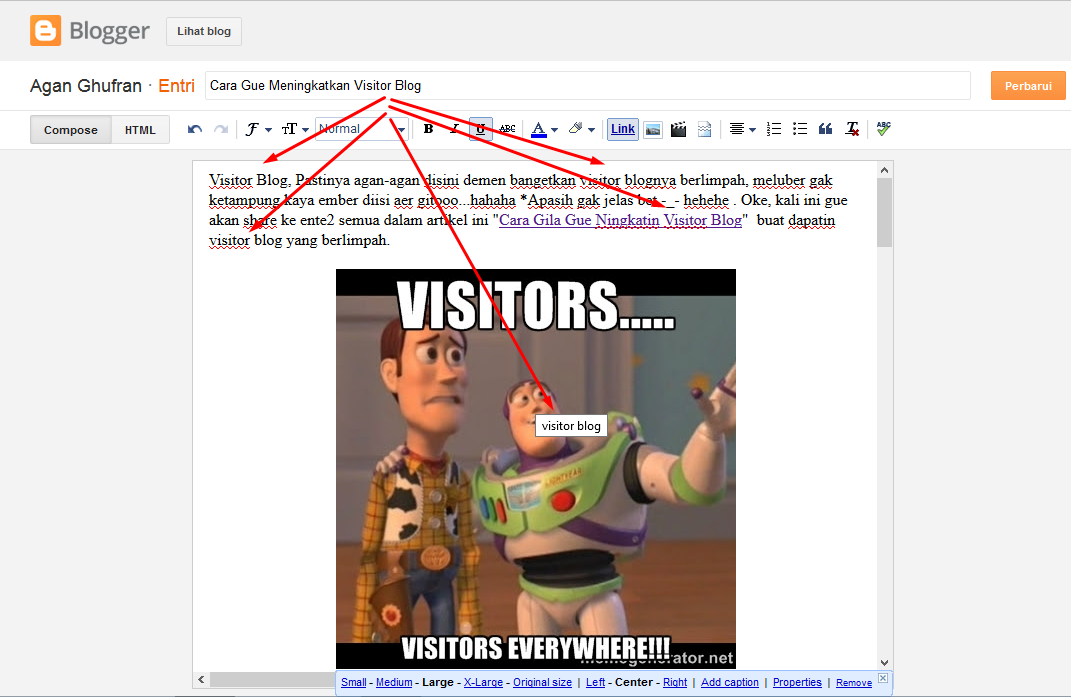Screen dimensions: 1071x697
Task: Click Remove to delete the image
Action: [854, 683]
